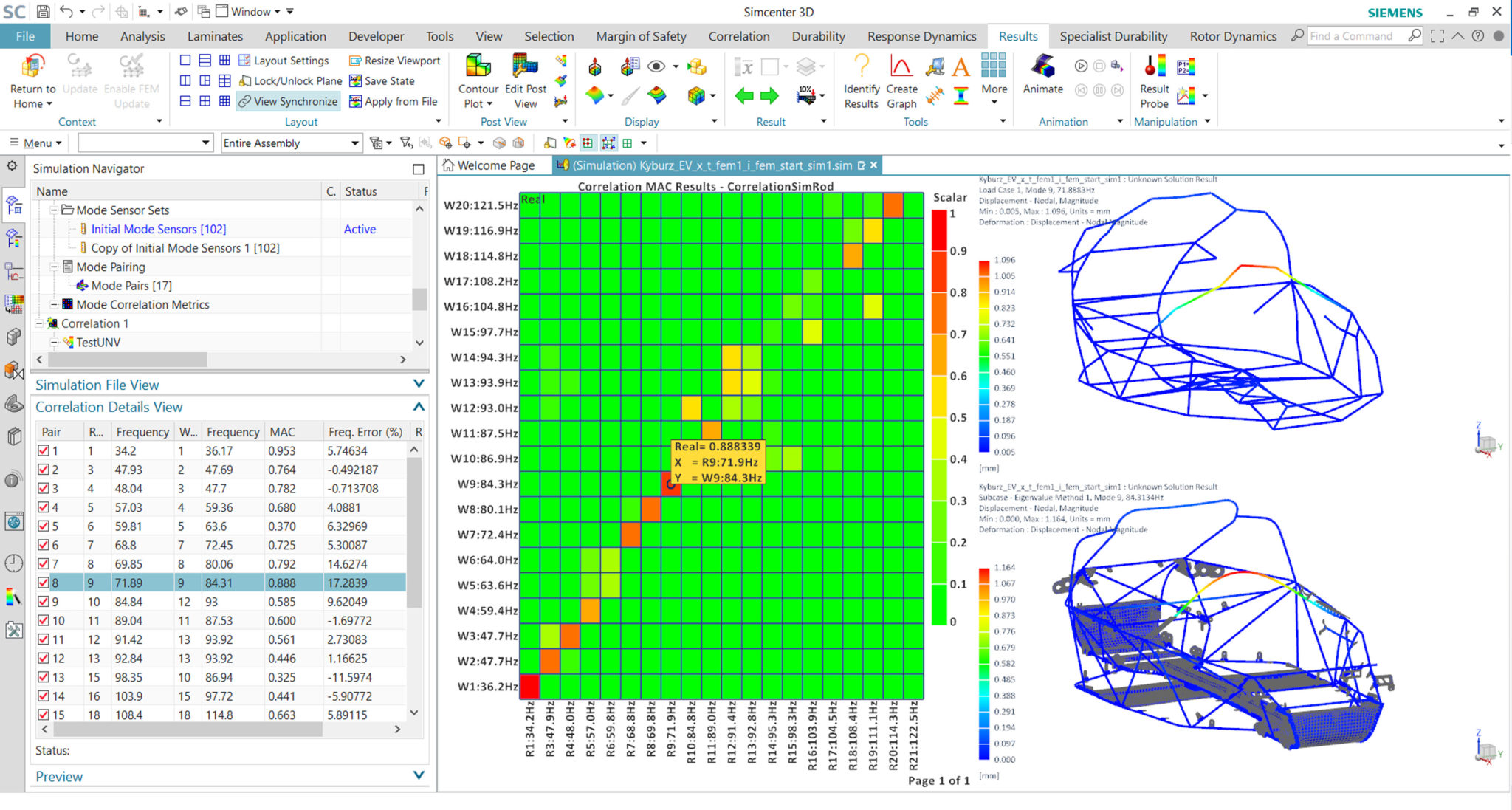Switch to the Response Dynamics ribbon tab
1512x810 pixels.
click(x=921, y=35)
